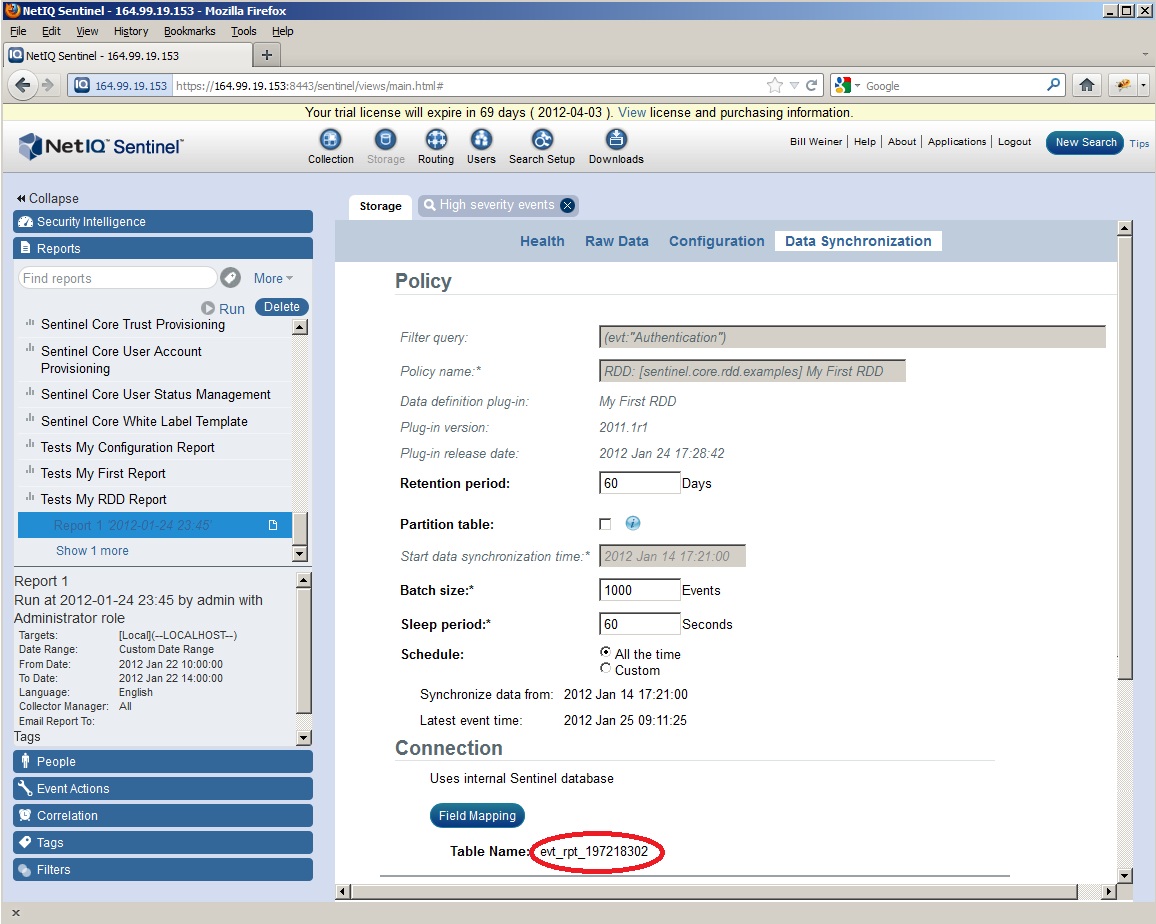Open the Bookmarks menu
This screenshot has height=924, width=1156.
pyautogui.click(x=189, y=31)
